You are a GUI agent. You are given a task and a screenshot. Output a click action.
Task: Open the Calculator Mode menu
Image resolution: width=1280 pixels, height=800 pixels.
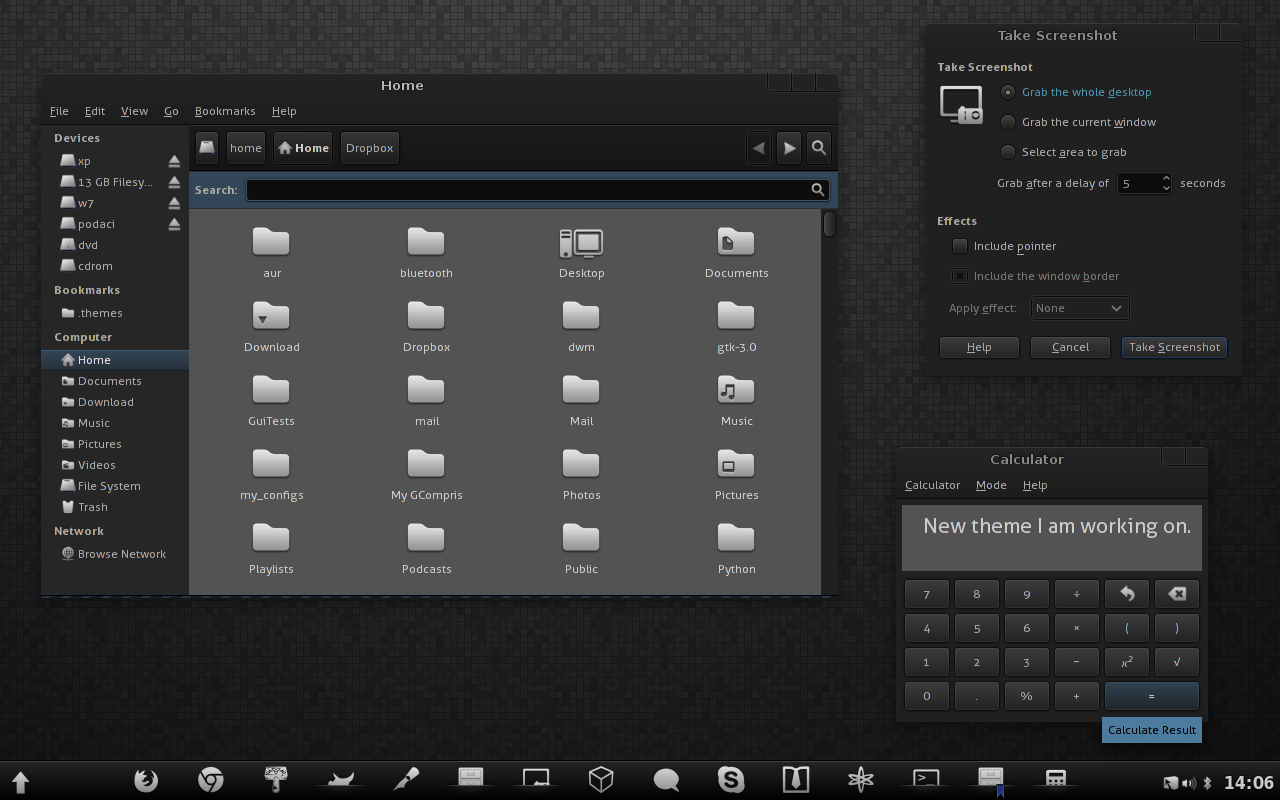[x=991, y=485]
